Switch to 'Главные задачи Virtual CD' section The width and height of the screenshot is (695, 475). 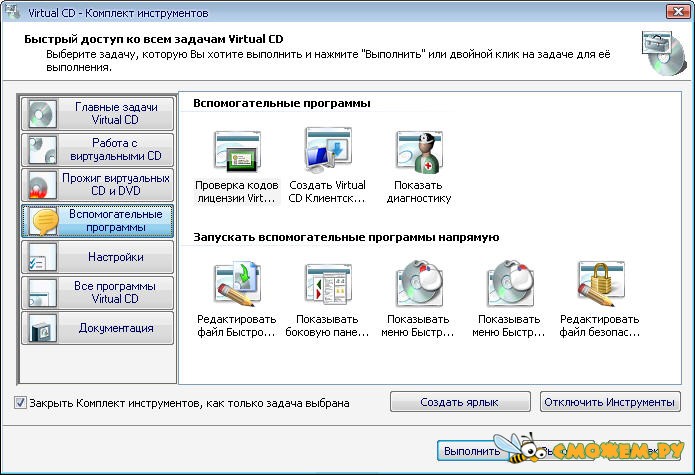[x=98, y=113]
